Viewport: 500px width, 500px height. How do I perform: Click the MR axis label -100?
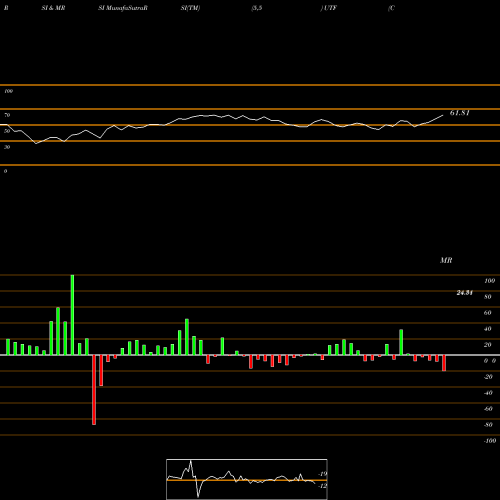pyautogui.click(x=490, y=441)
